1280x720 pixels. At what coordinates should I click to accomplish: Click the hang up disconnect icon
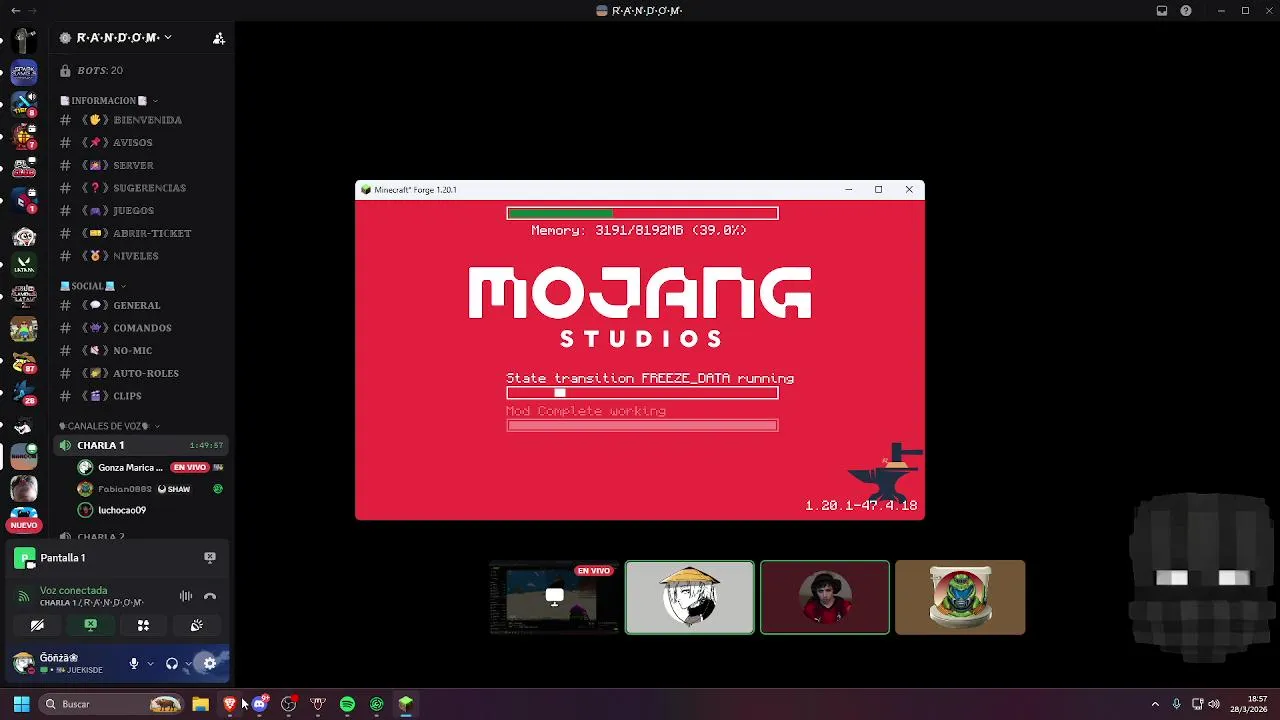coord(210,596)
